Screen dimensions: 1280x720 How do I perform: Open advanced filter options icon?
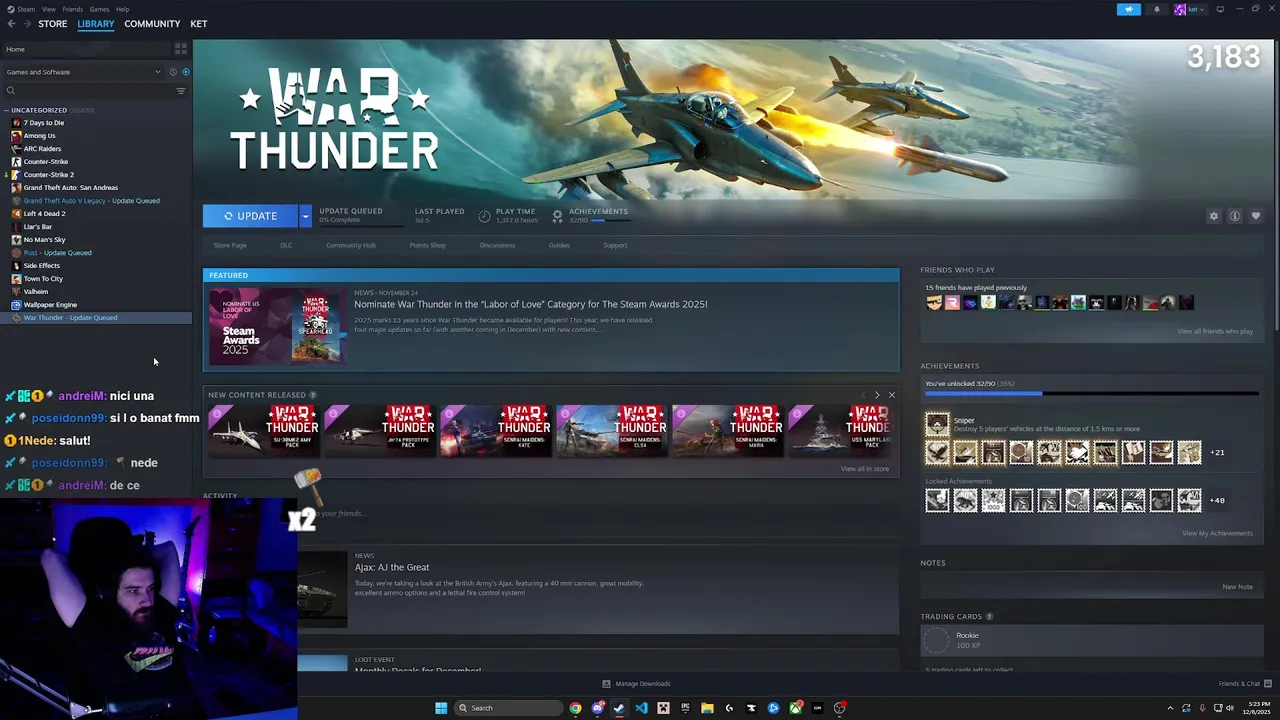click(181, 91)
